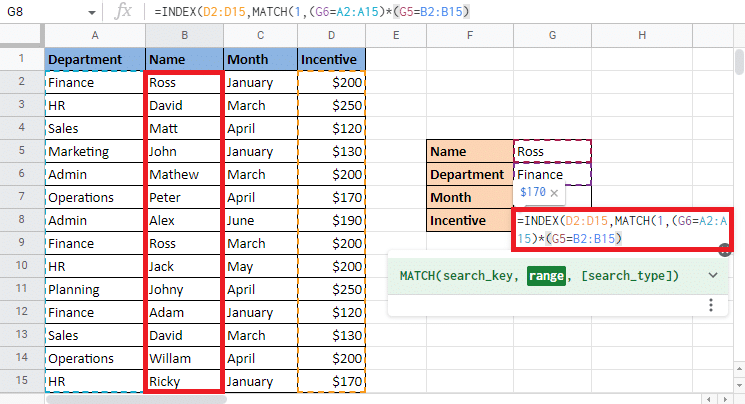Click the highlighted range argument in MATCH help
The width and height of the screenshot is (745, 404).
tap(547, 275)
